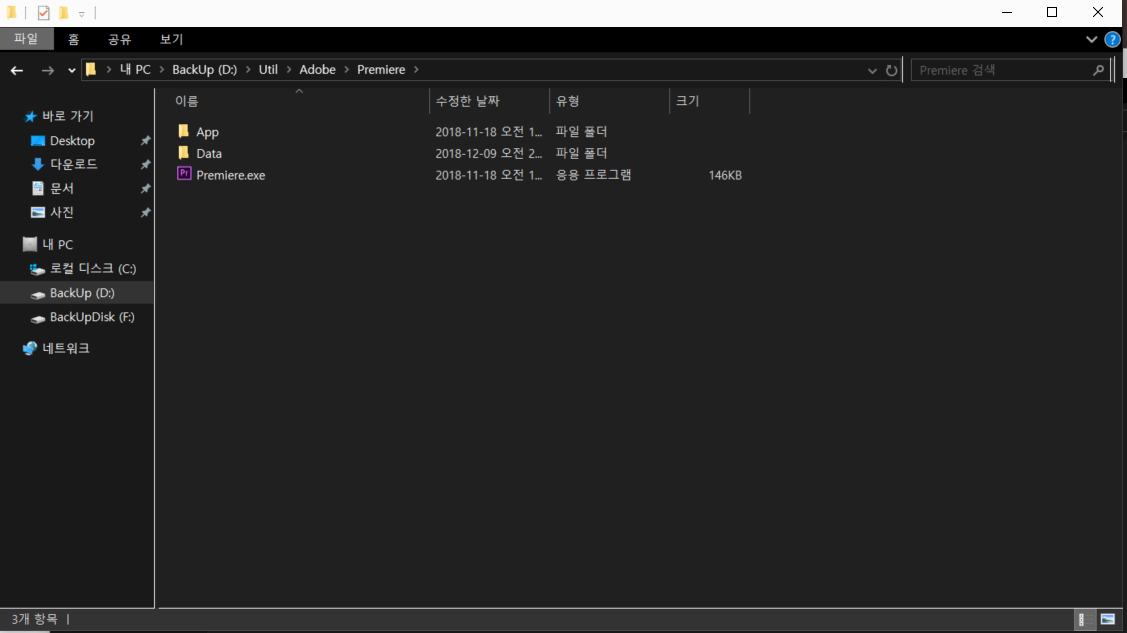Open the Quick Access Toolbar customize arrow
The height and width of the screenshot is (633, 1127).
pyautogui.click(x=81, y=14)
